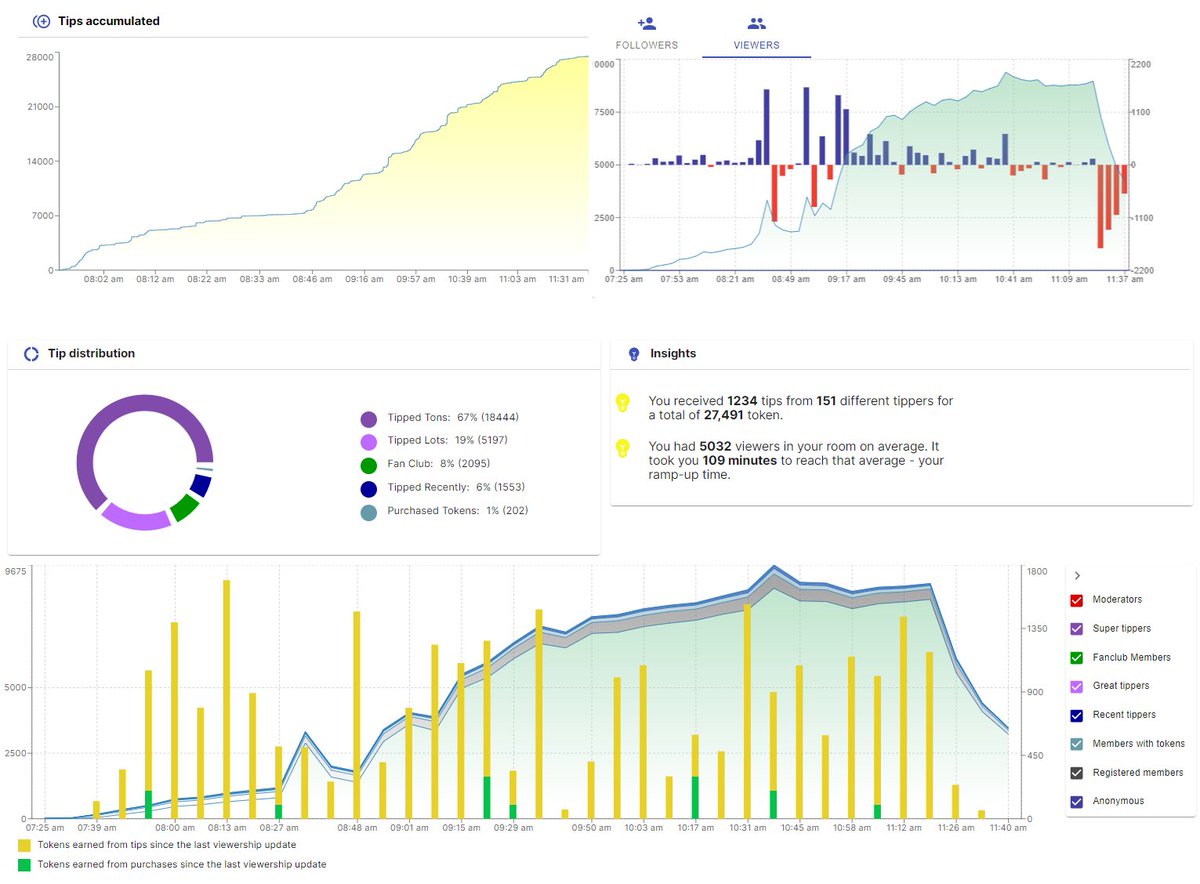Viewport: 1200px width, 884px height.
Task: Click the Purchased Tokens teal legend dot
Action: (x=369, y=511)
